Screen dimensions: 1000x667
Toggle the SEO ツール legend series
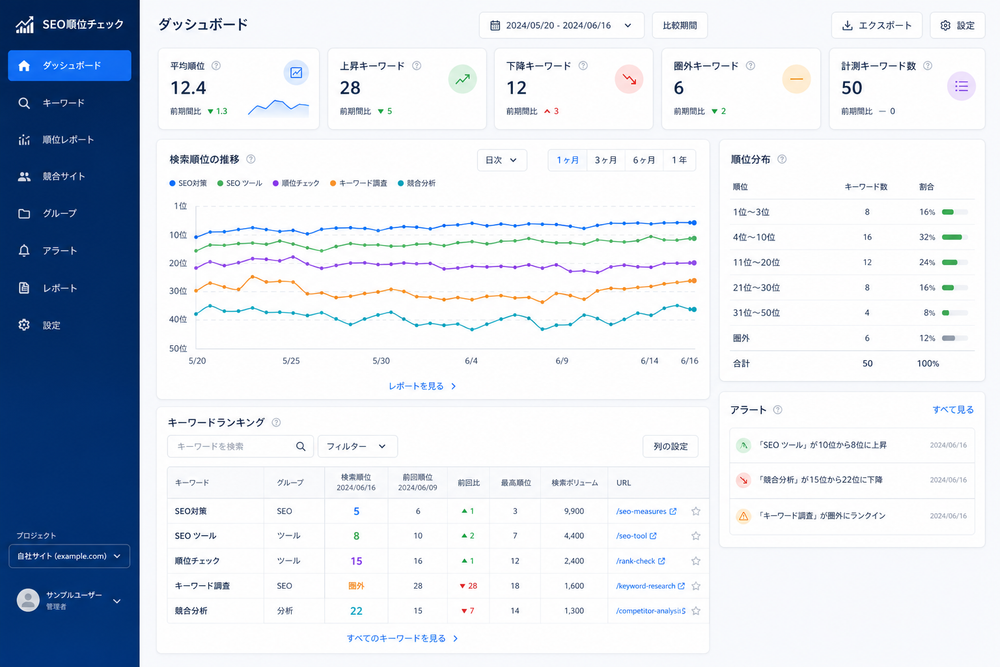[240, 184]
